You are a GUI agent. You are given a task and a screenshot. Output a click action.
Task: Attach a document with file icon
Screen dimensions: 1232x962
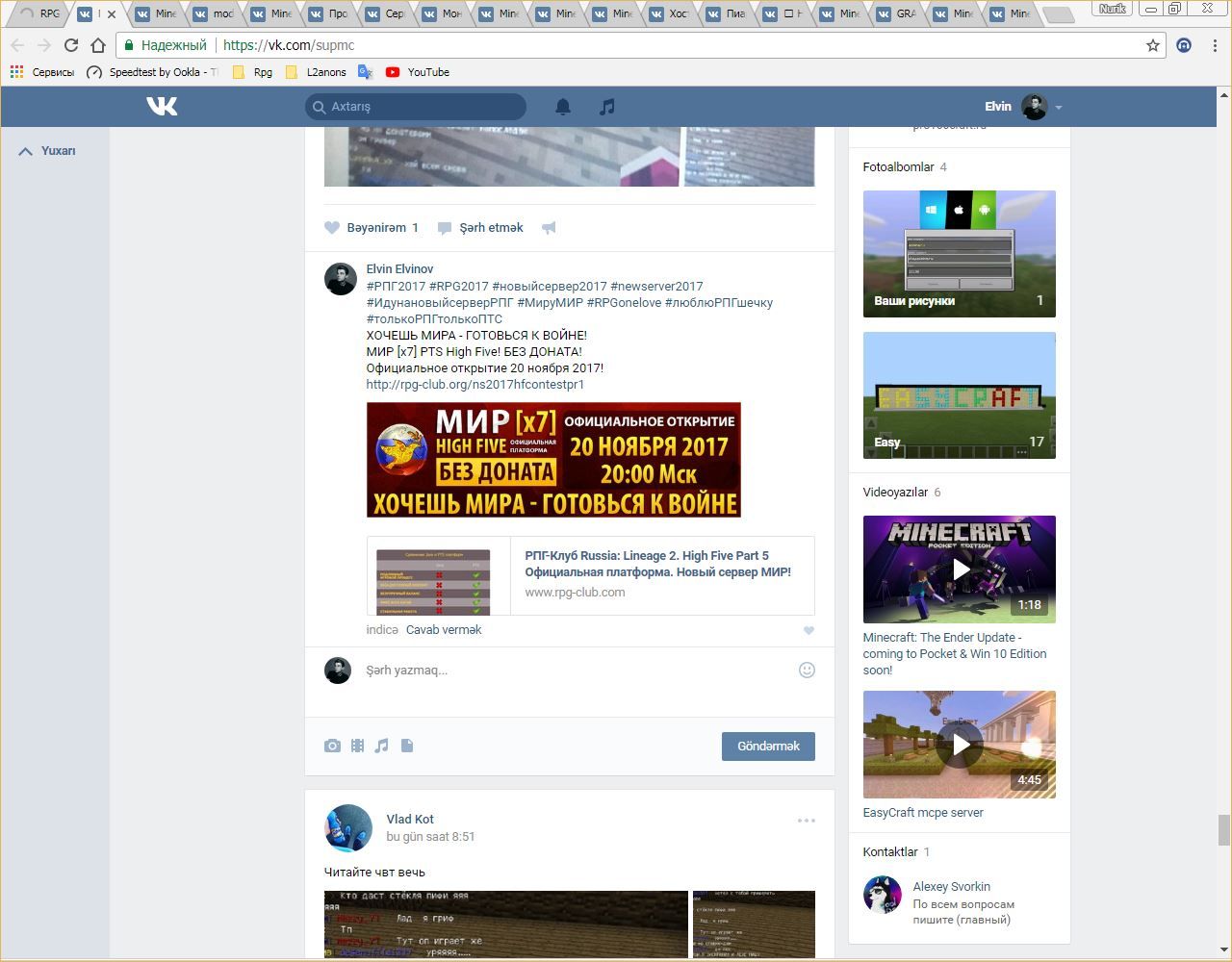(407, 746)
